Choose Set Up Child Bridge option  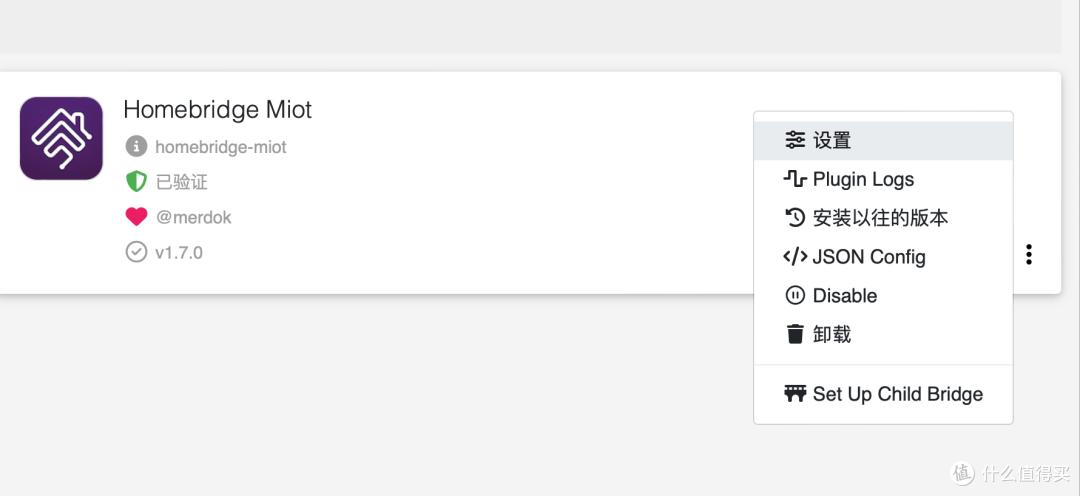point(897,394)
